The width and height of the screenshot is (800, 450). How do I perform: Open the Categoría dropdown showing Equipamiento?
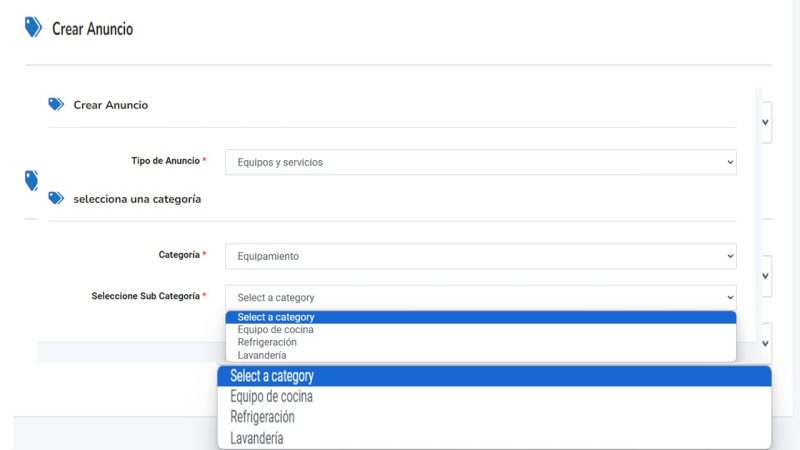point(480,256)
